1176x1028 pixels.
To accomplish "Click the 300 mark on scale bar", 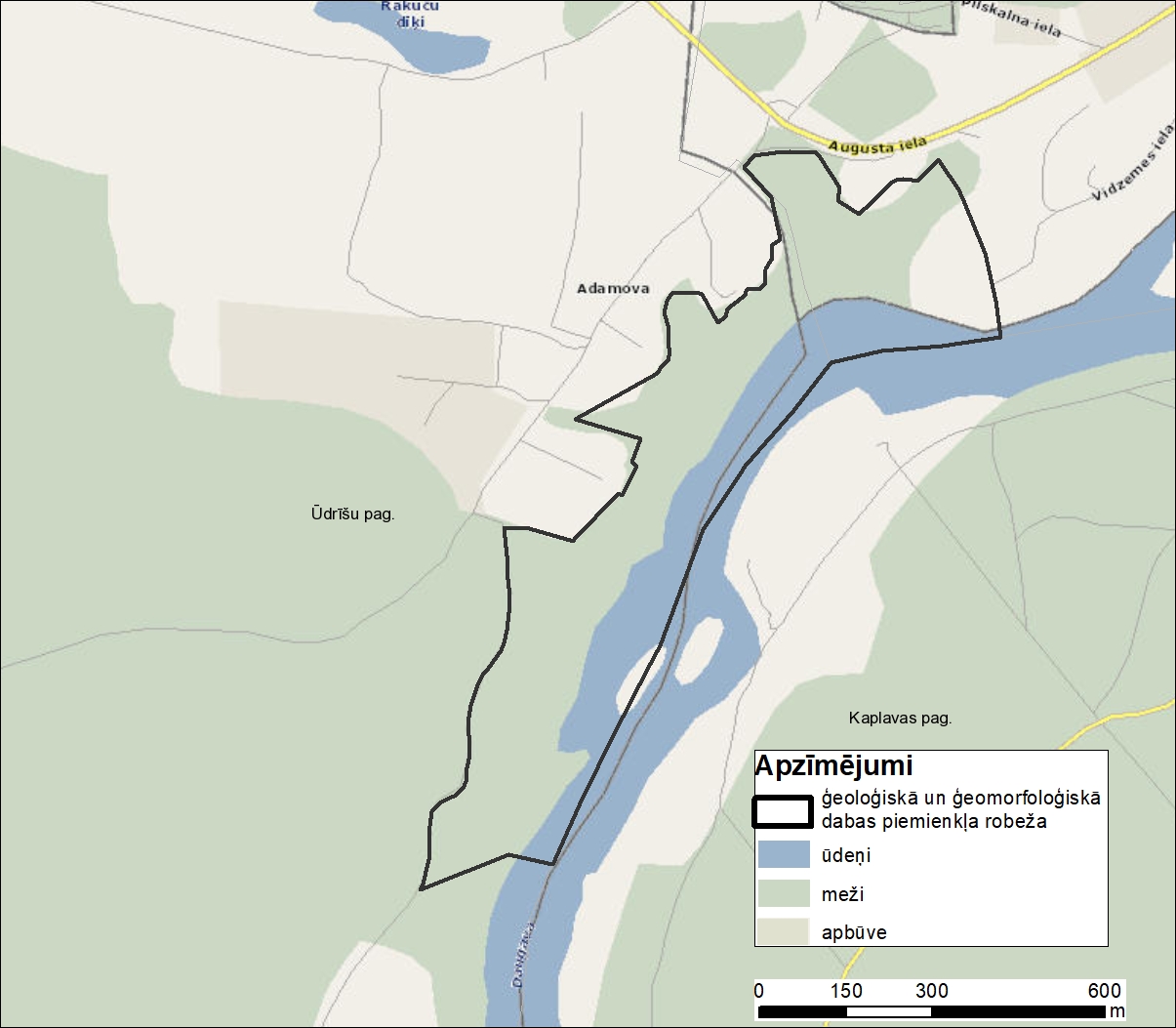I will [931, 991].
